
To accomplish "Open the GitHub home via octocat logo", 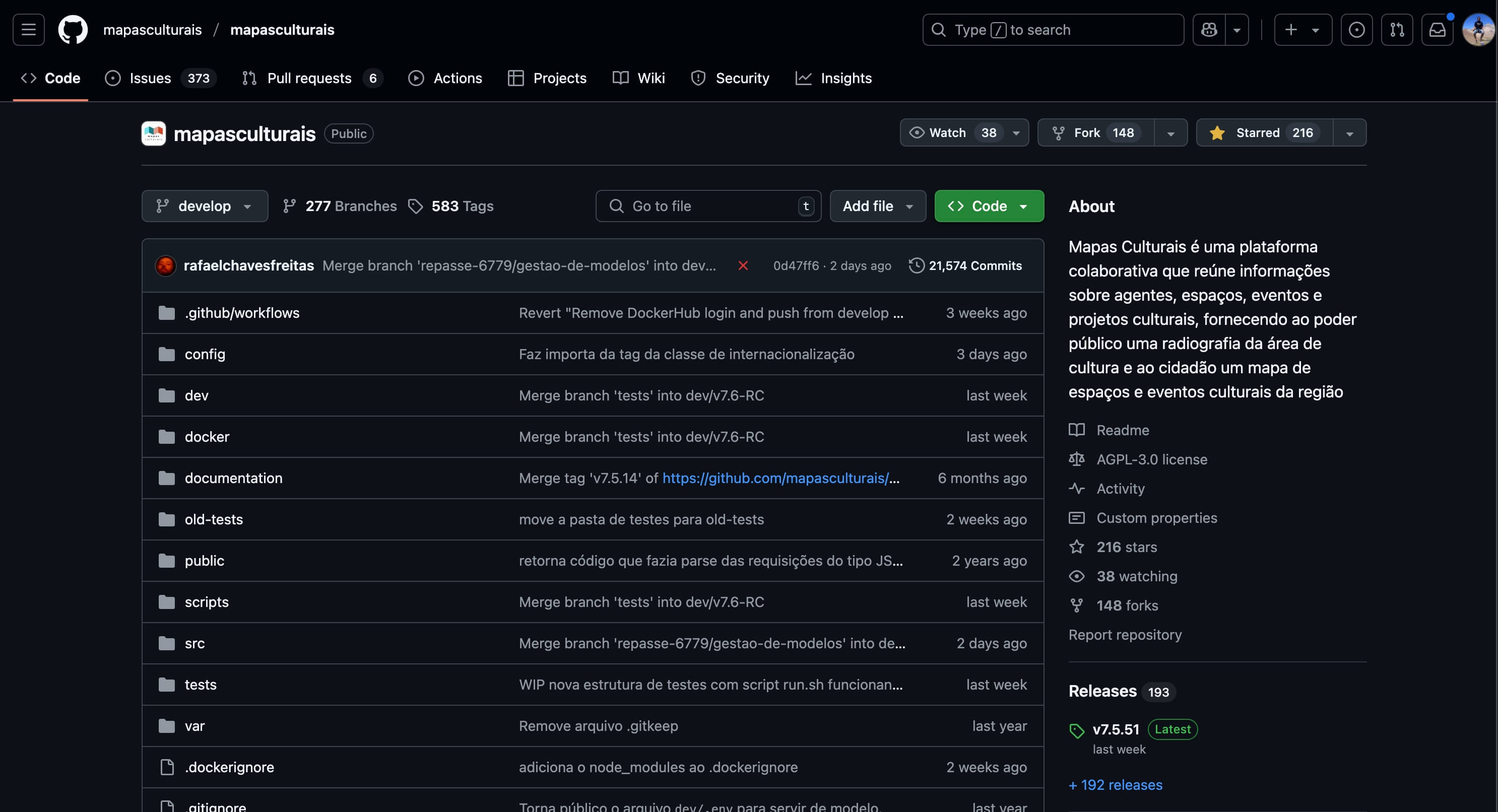I will [73, 30].
